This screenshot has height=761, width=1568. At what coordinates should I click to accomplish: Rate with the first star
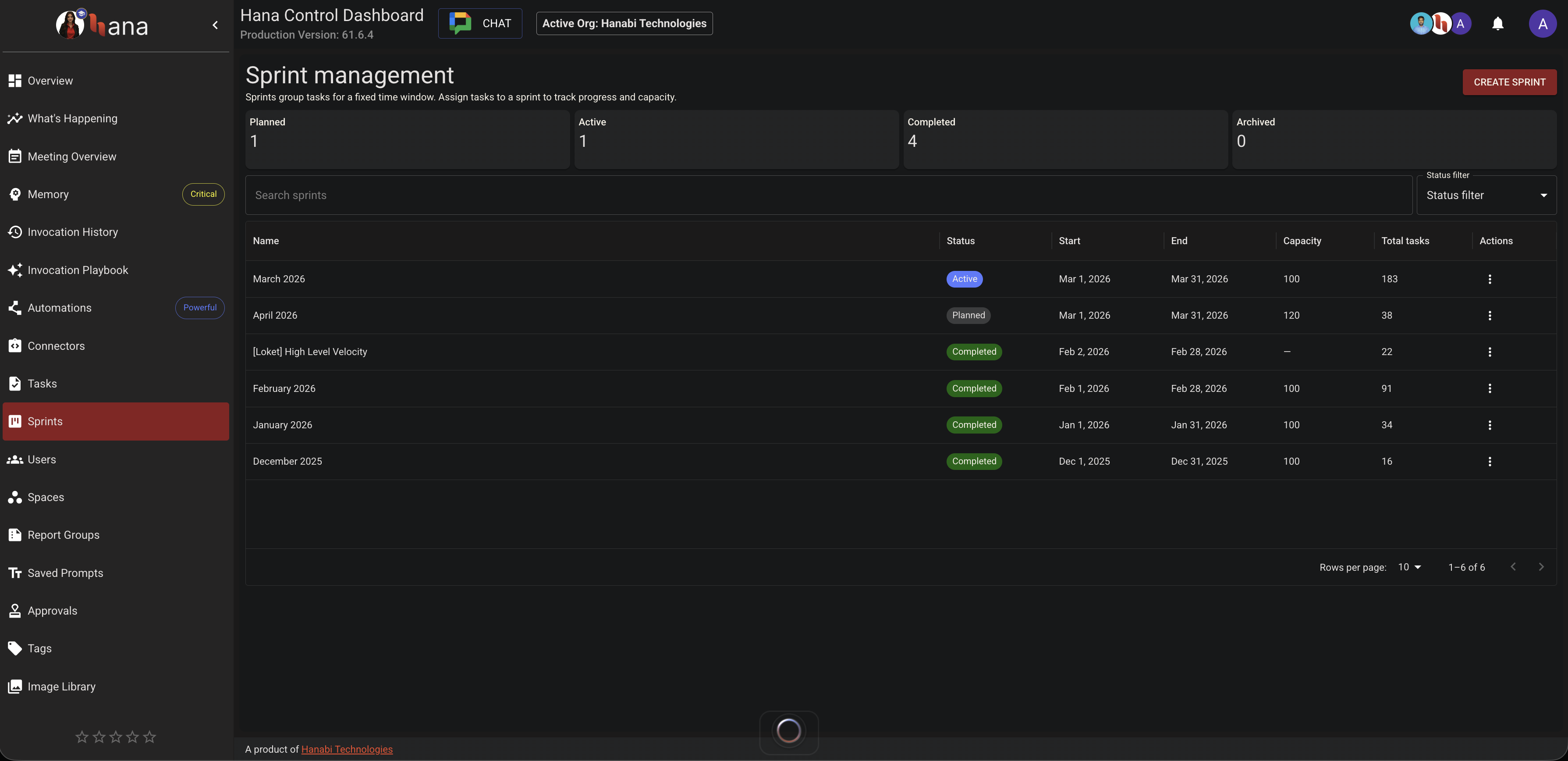(x=82, y=736)
